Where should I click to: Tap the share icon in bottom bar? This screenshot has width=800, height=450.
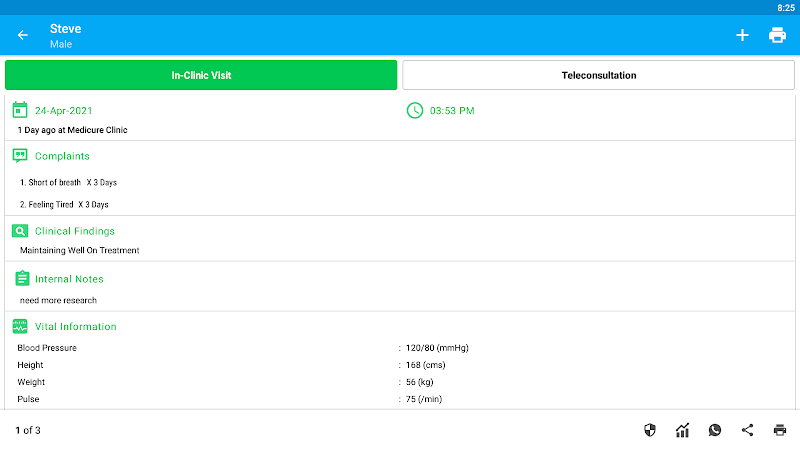click(747, 430)
